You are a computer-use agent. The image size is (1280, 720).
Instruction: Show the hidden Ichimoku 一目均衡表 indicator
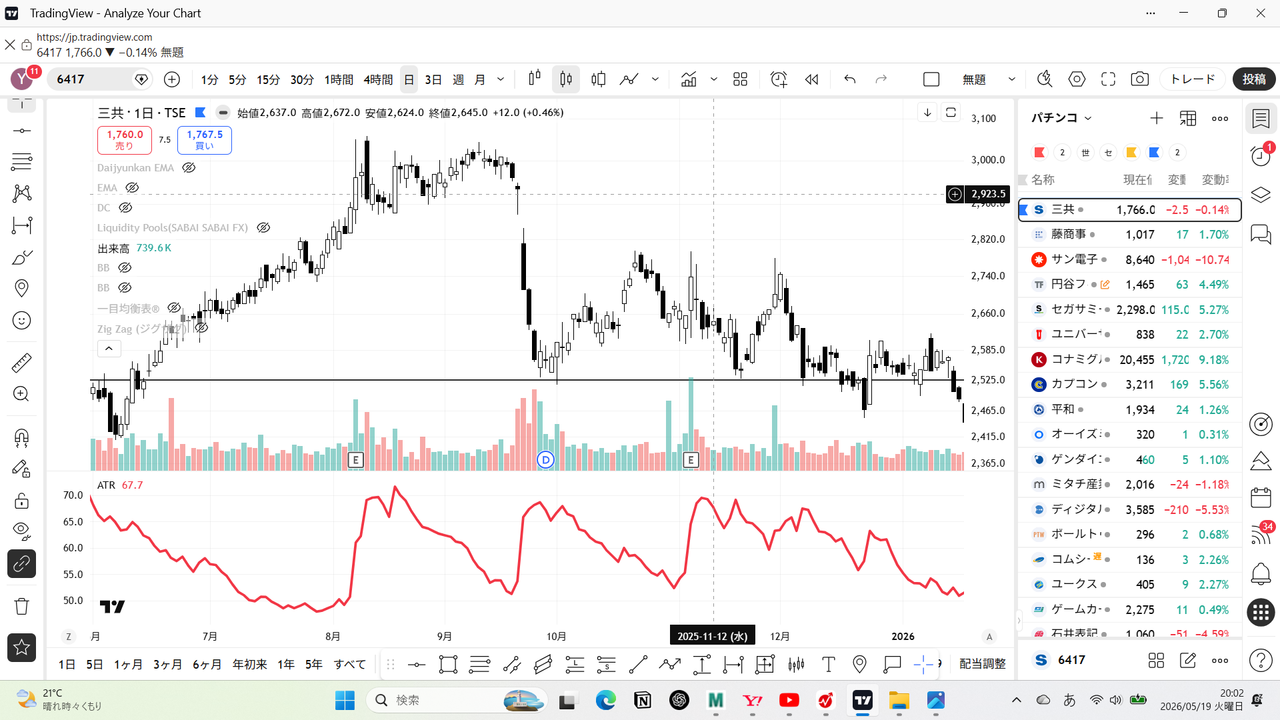click(x=174, y=308)
